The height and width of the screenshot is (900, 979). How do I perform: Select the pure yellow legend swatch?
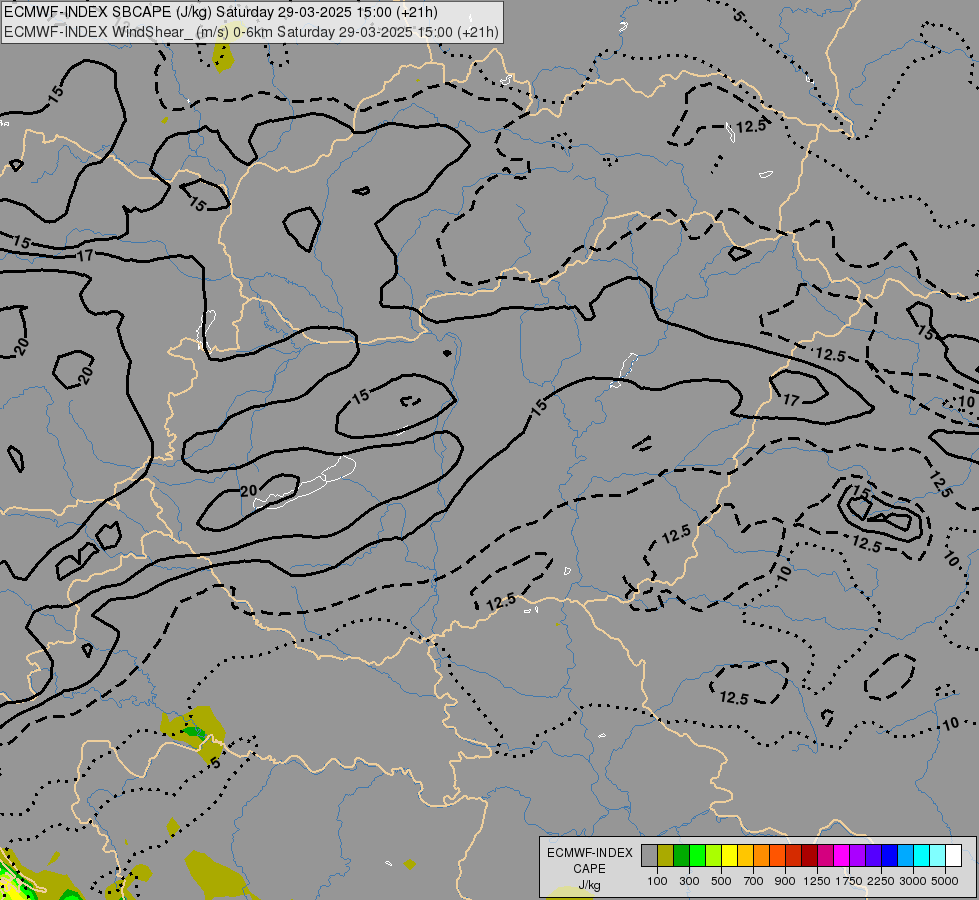tap(730, 856)
